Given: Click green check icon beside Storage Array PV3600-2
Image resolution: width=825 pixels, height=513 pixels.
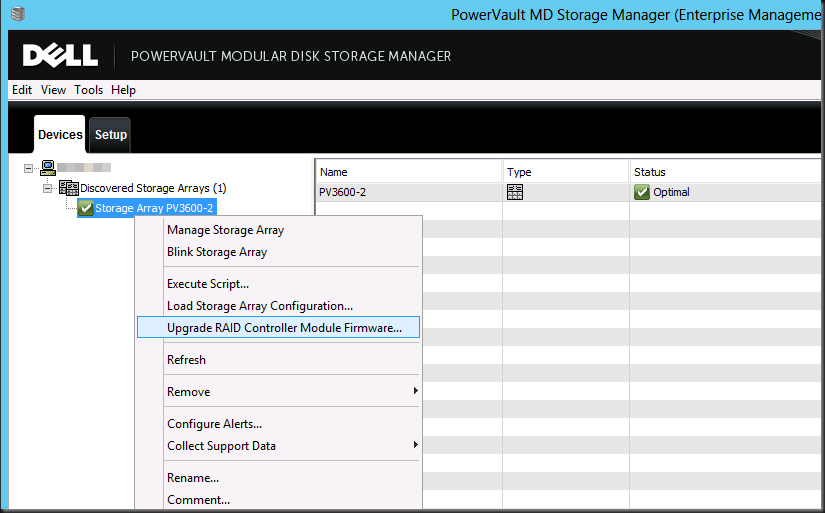Looking at the screenshot, I should point(86,208).
